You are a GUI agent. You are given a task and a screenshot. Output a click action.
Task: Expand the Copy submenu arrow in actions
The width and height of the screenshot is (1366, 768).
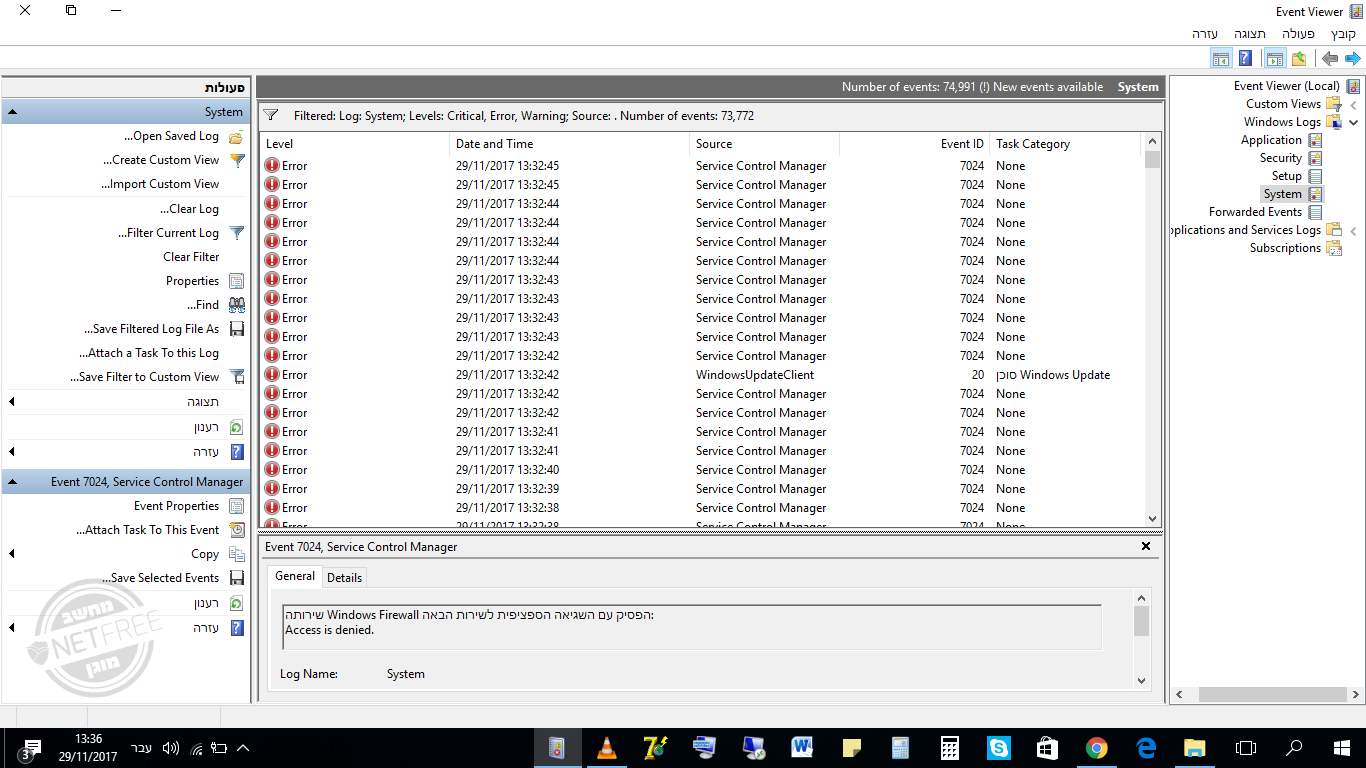(12, 554)
